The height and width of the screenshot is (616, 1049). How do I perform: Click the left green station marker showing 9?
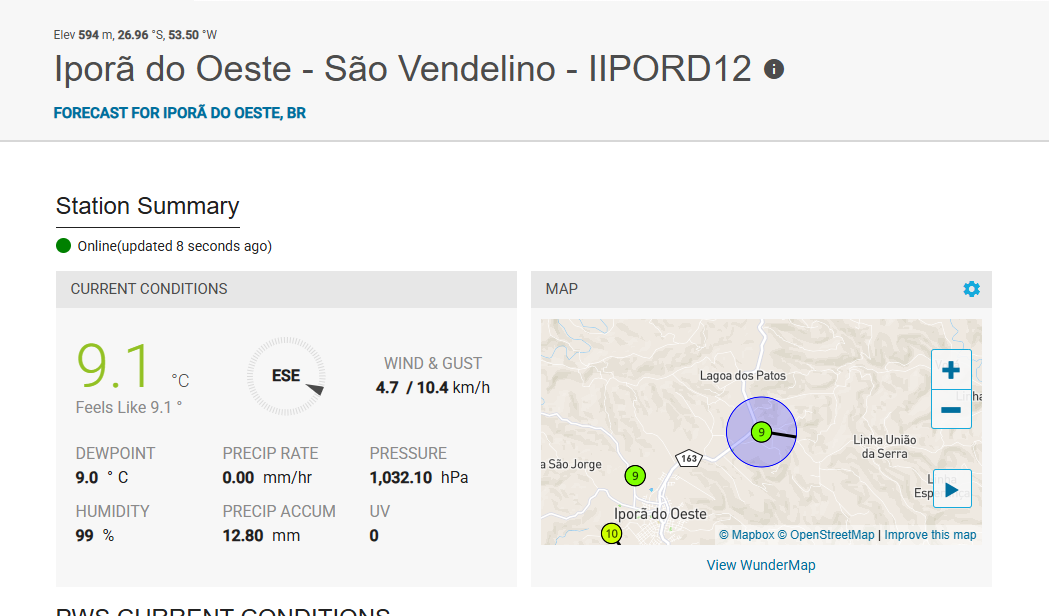coord(635,476)
